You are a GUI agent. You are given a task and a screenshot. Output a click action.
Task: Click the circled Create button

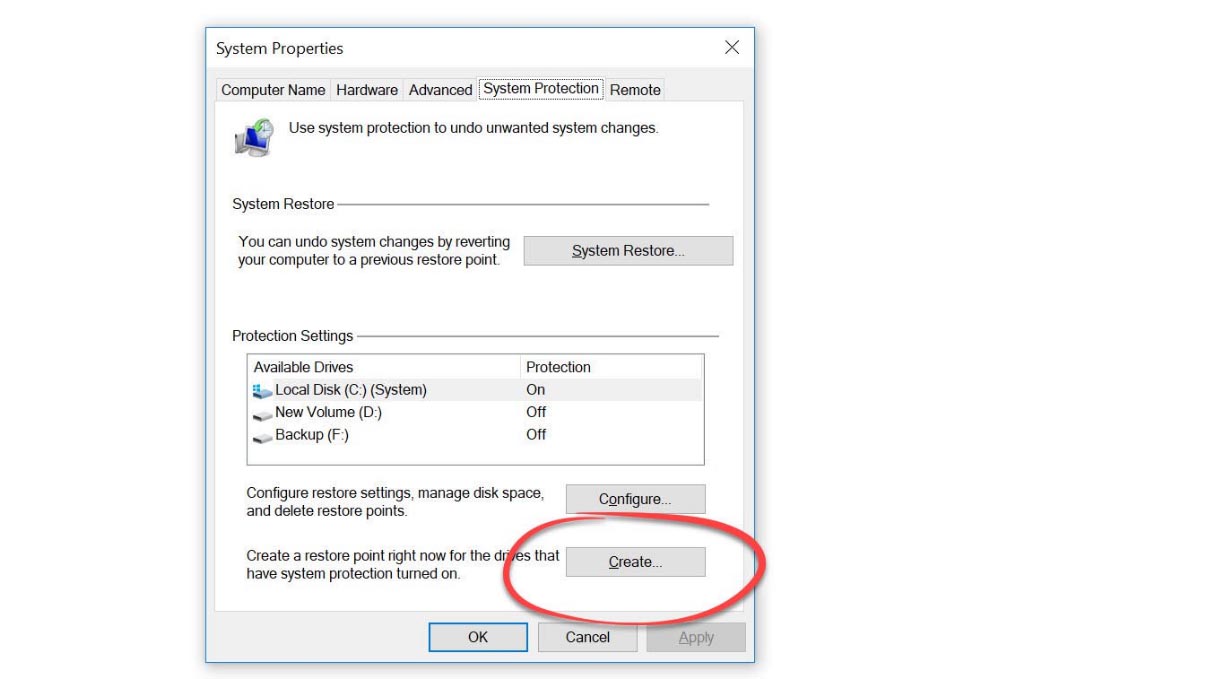click(637, 562)
